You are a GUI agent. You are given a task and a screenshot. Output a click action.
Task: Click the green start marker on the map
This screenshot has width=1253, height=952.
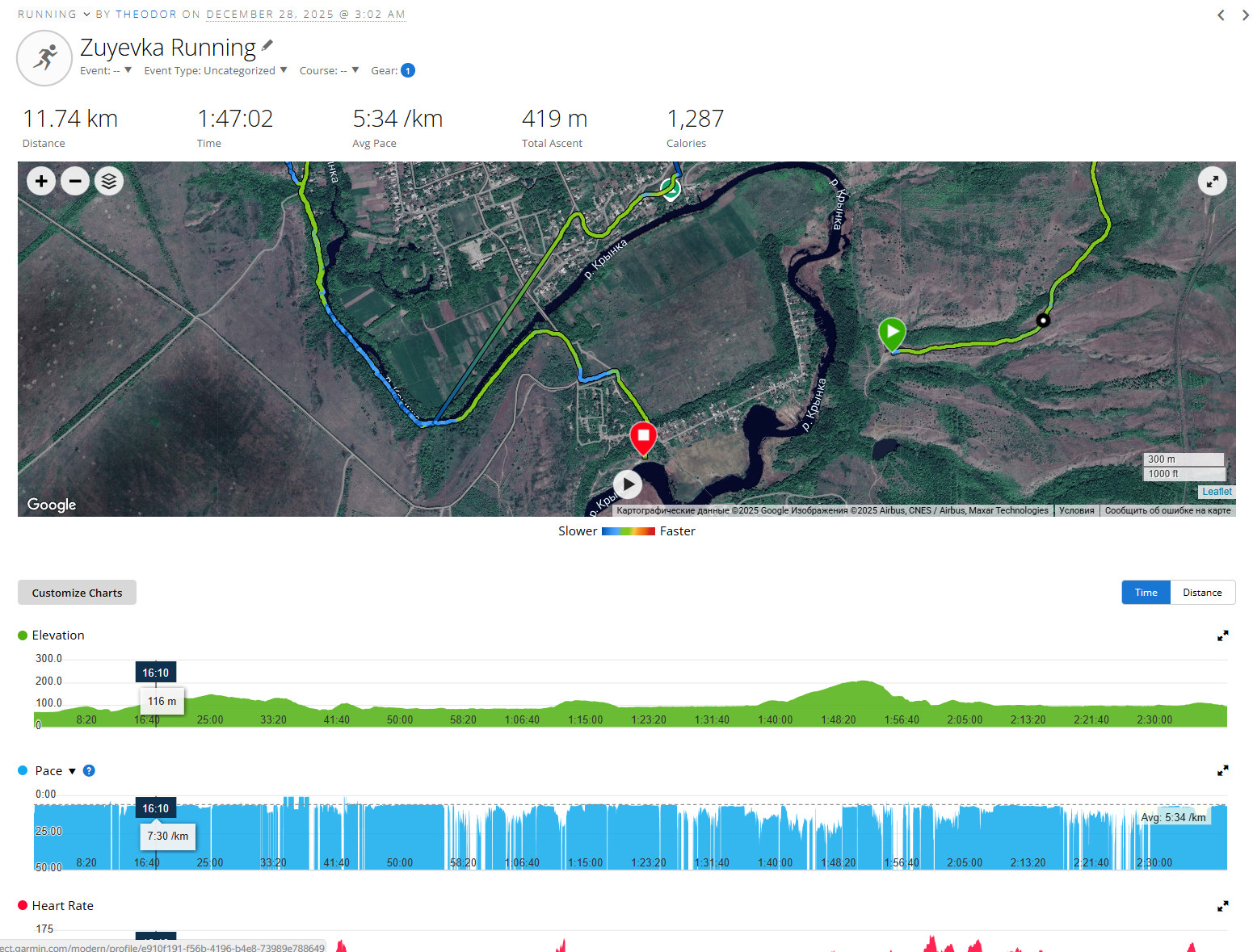(x=892, y=334)
